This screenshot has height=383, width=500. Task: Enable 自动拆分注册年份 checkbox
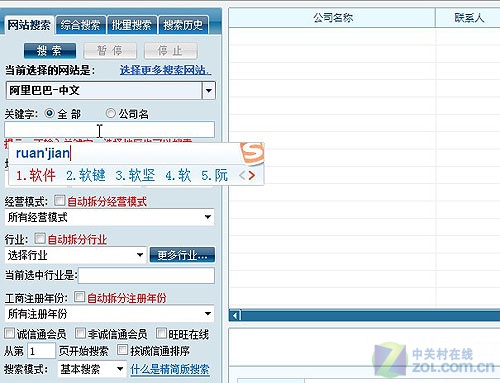pyautogui.click(x=79, y=297)
